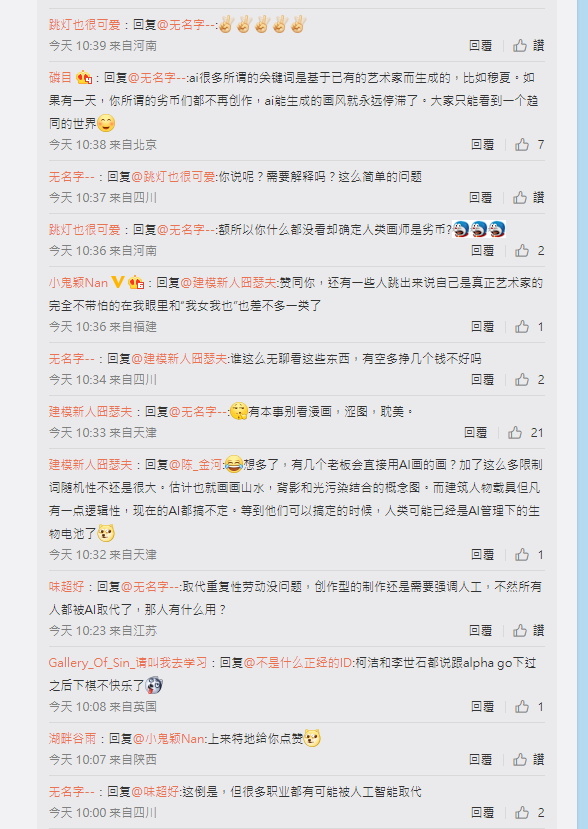Like 湖畔谷雨's 10:07 comment
This screenshot has height=829, width=588.
529,759
